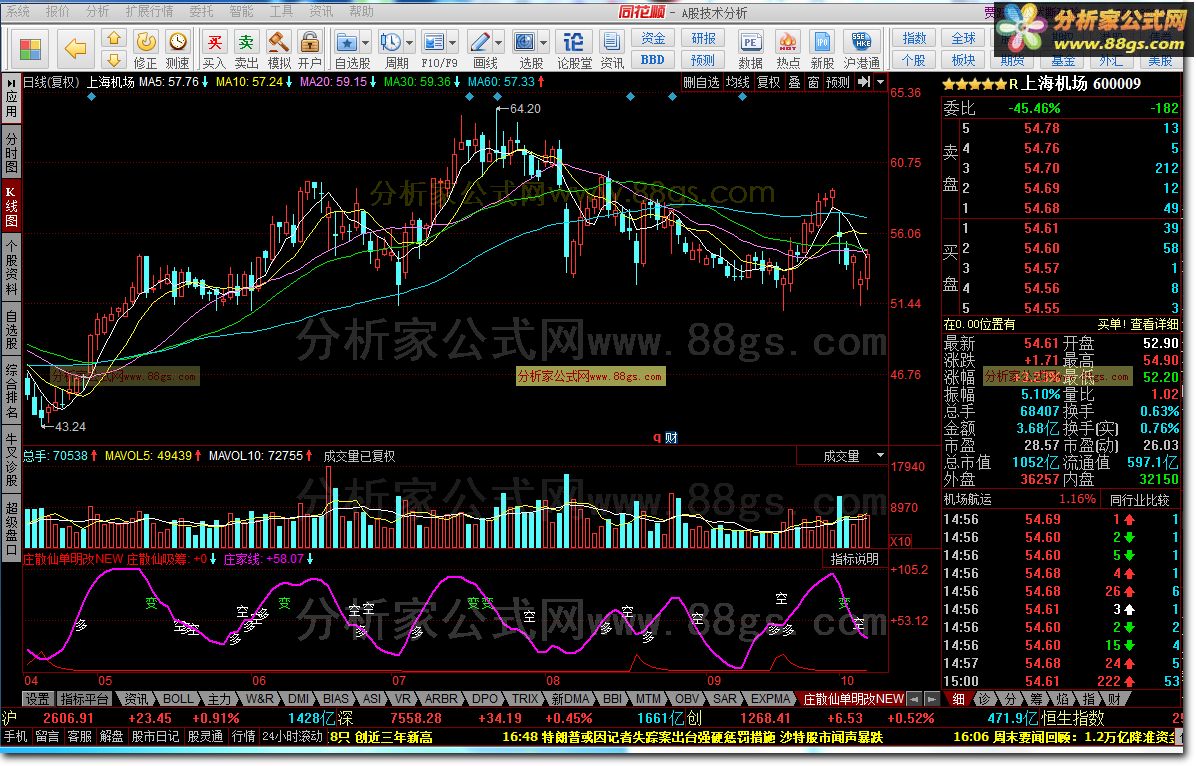Image resolution: width=1196 pixels, height=766 pixels.
Task: Select the 画线 pencil tool
Action: pos(480,41)
